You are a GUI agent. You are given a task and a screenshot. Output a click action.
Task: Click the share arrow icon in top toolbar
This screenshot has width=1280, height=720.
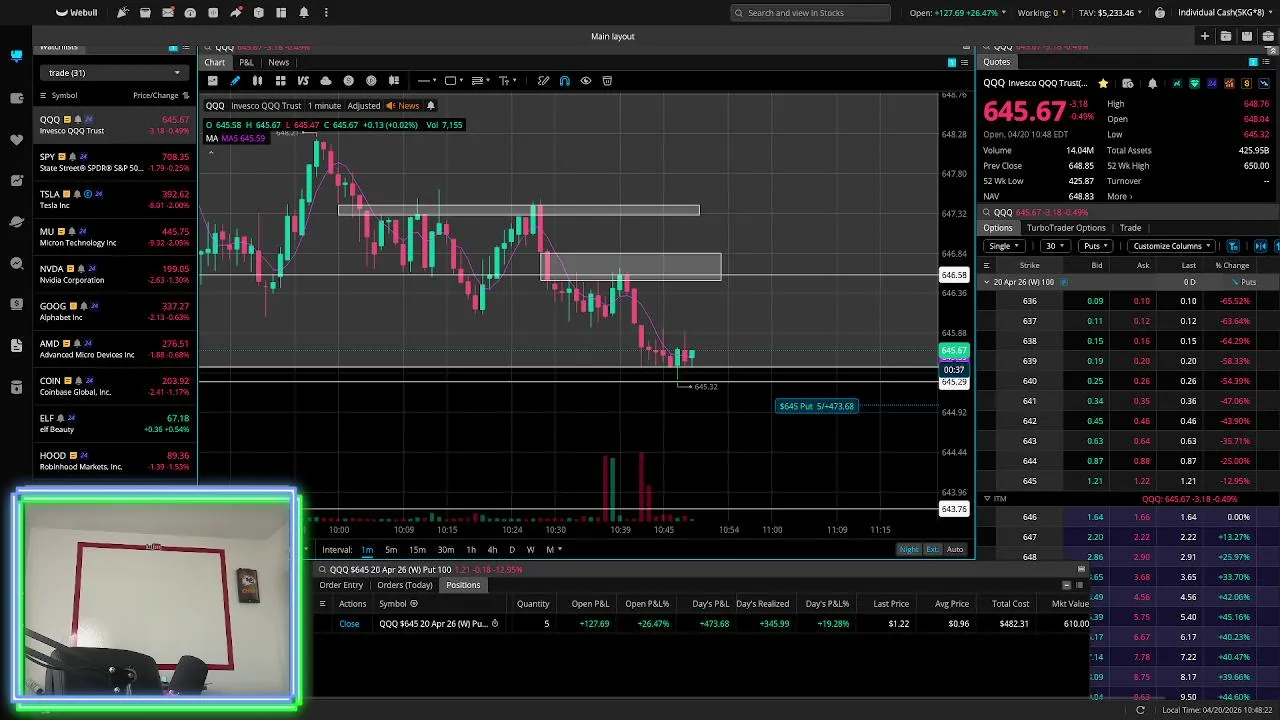pos(236,13)
